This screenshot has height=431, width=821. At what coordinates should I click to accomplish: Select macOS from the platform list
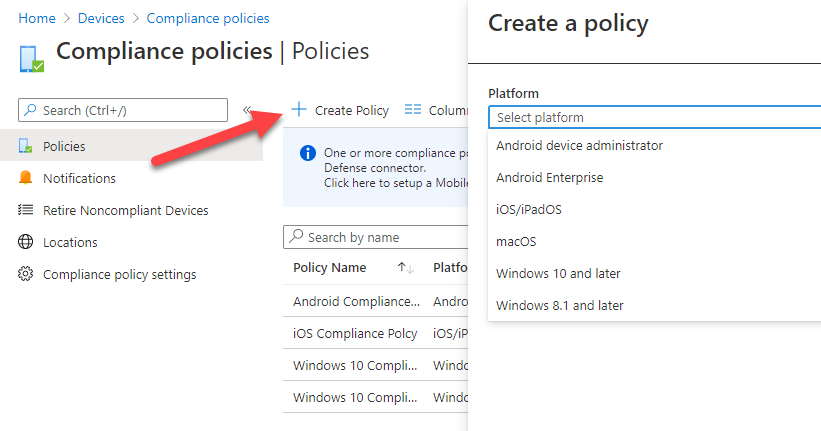point(516,241)
